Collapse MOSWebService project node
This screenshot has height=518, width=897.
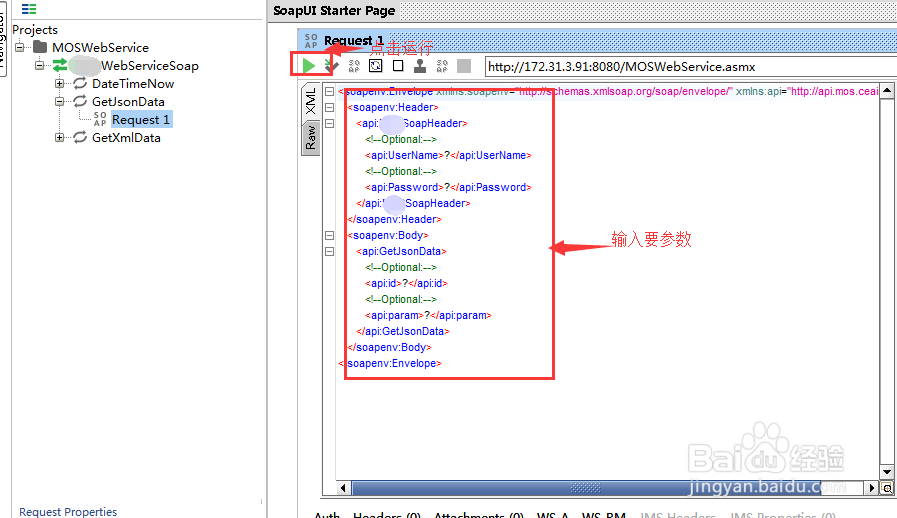(20, 47)
